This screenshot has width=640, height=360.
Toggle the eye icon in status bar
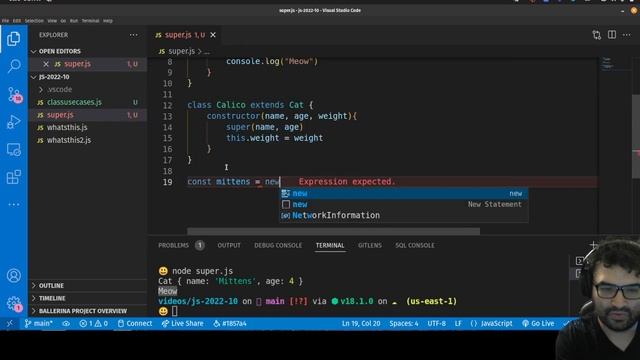pos(66,324)
